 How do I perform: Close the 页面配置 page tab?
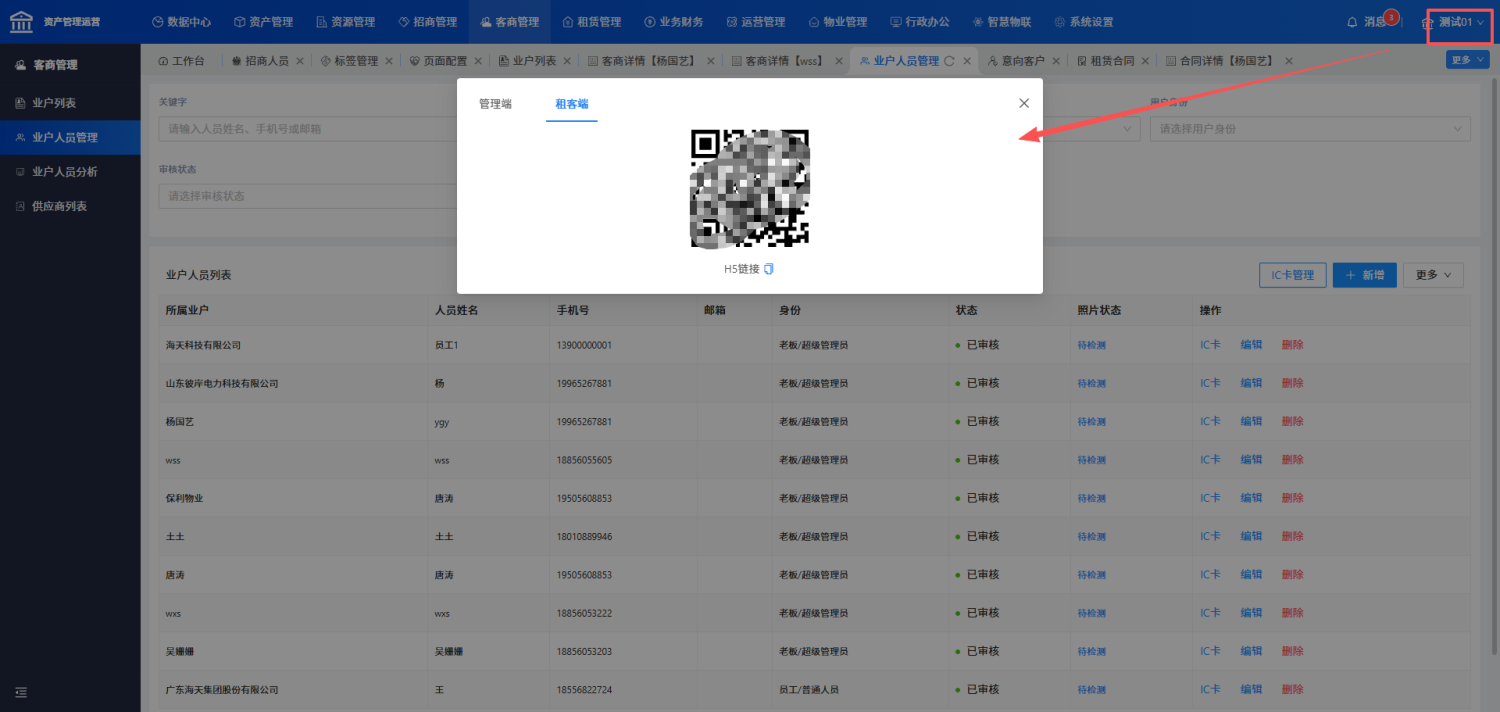(x=478, y=61)
